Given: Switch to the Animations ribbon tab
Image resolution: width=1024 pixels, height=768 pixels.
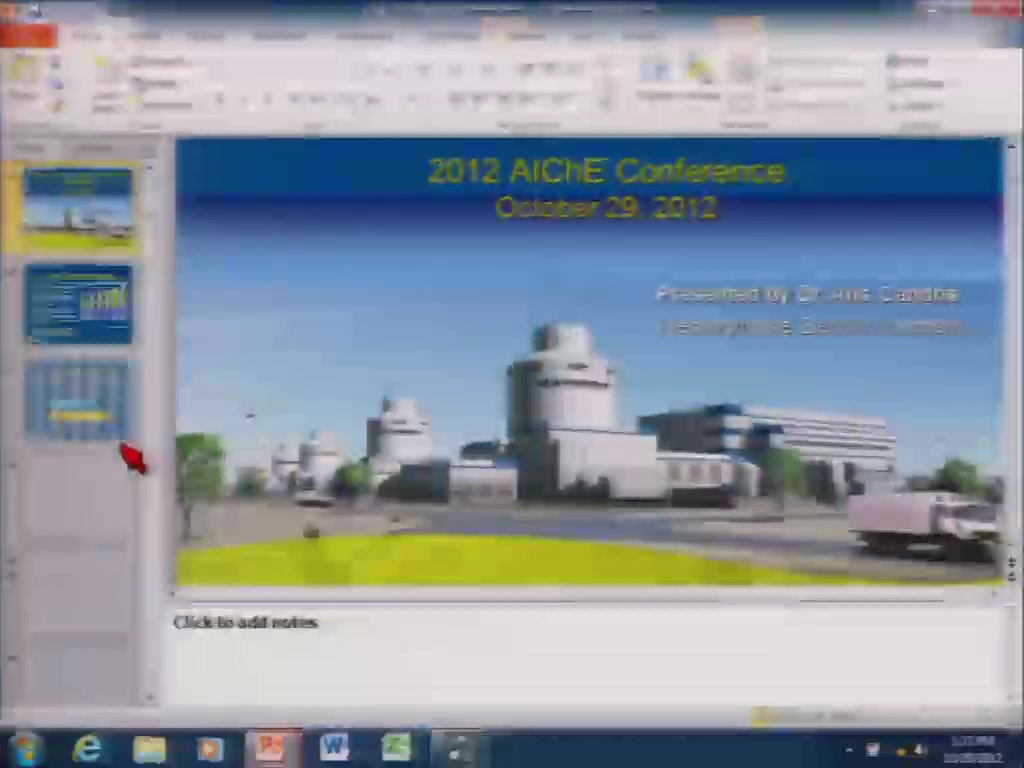Looking at the screenshot, I should (x=364, y=36).
